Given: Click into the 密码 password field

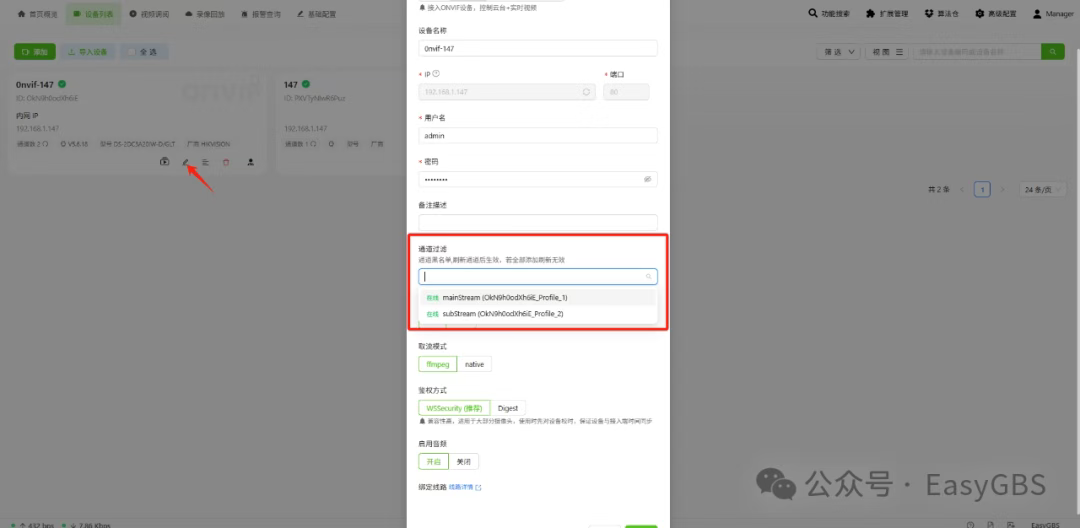Looking at the screenshot, I should [x=538, y=179].
